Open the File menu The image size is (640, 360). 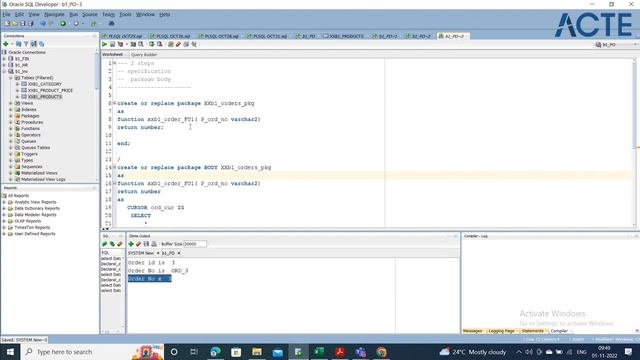tap(7, 14)
